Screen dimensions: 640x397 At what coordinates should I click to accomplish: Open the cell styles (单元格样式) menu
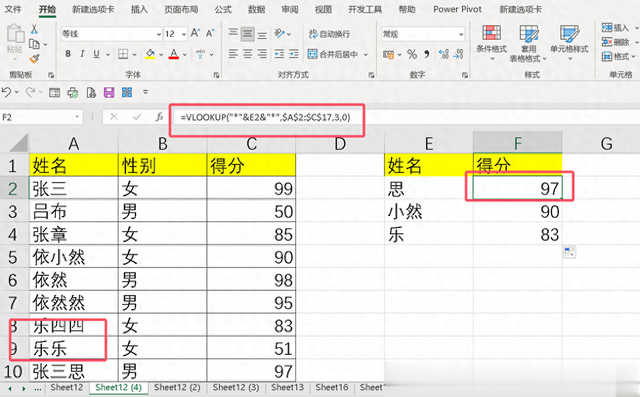point(569,42)
